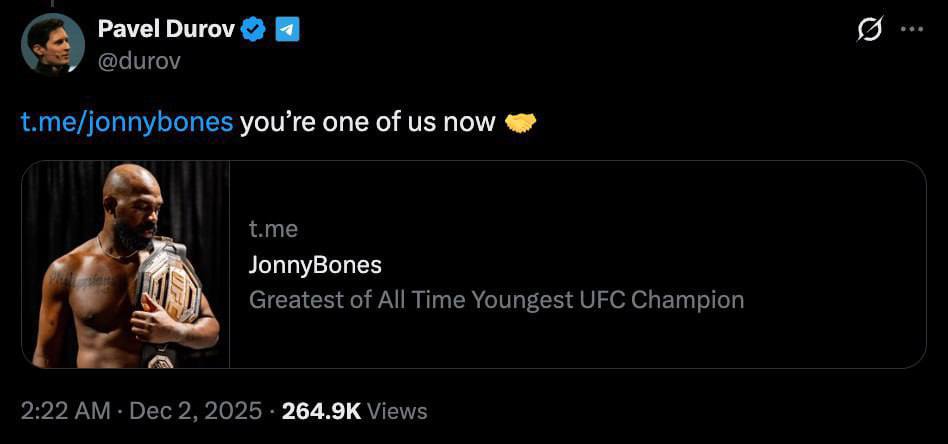948x444 pixels.
Task: Click the "Greatest of All Time Youngest UFC Champion" description
Action: pos(496,300)
